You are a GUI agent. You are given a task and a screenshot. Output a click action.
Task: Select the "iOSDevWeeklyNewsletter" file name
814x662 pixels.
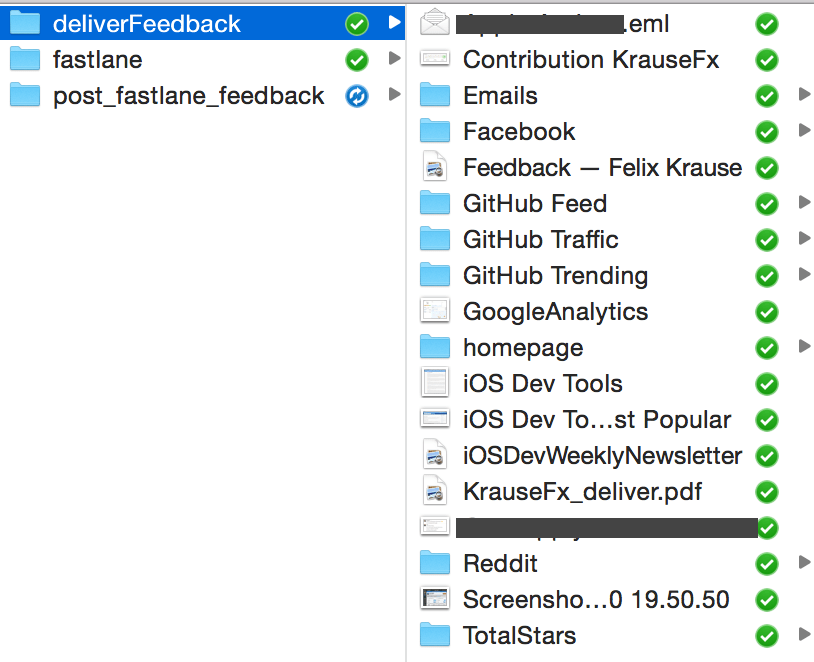(603, 456)
